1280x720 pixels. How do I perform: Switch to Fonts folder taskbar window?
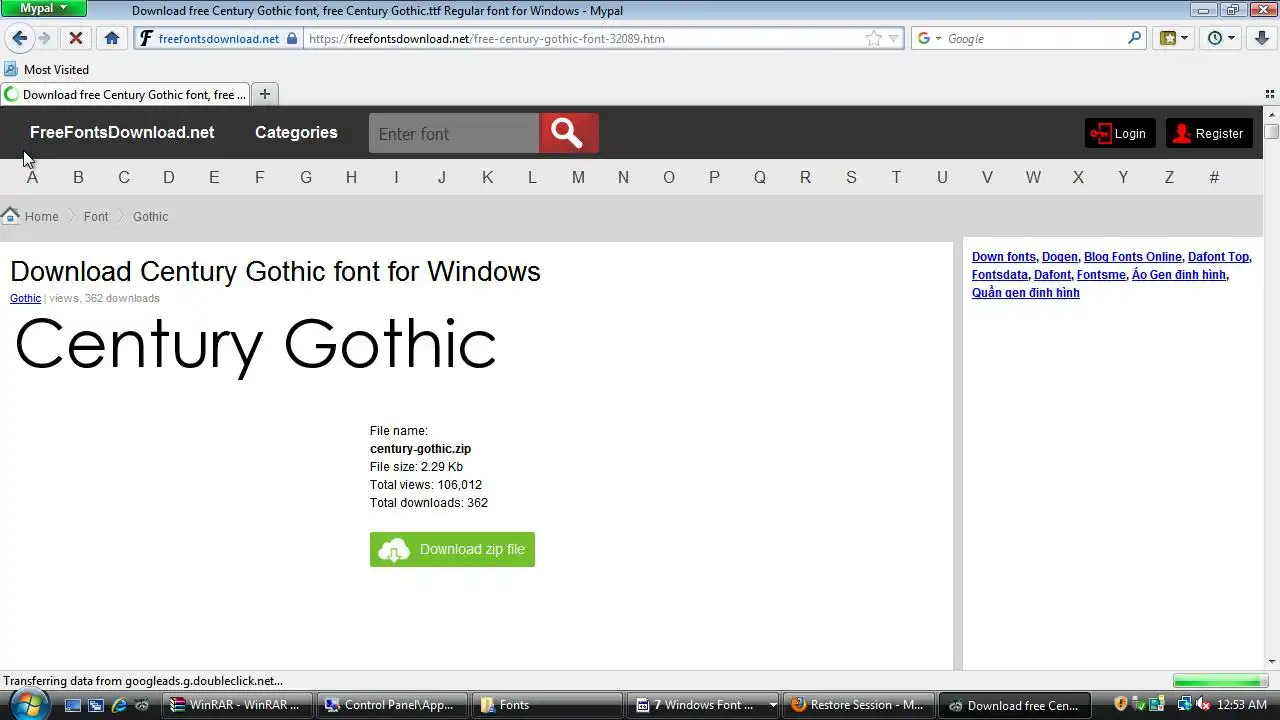click(546, 705)
